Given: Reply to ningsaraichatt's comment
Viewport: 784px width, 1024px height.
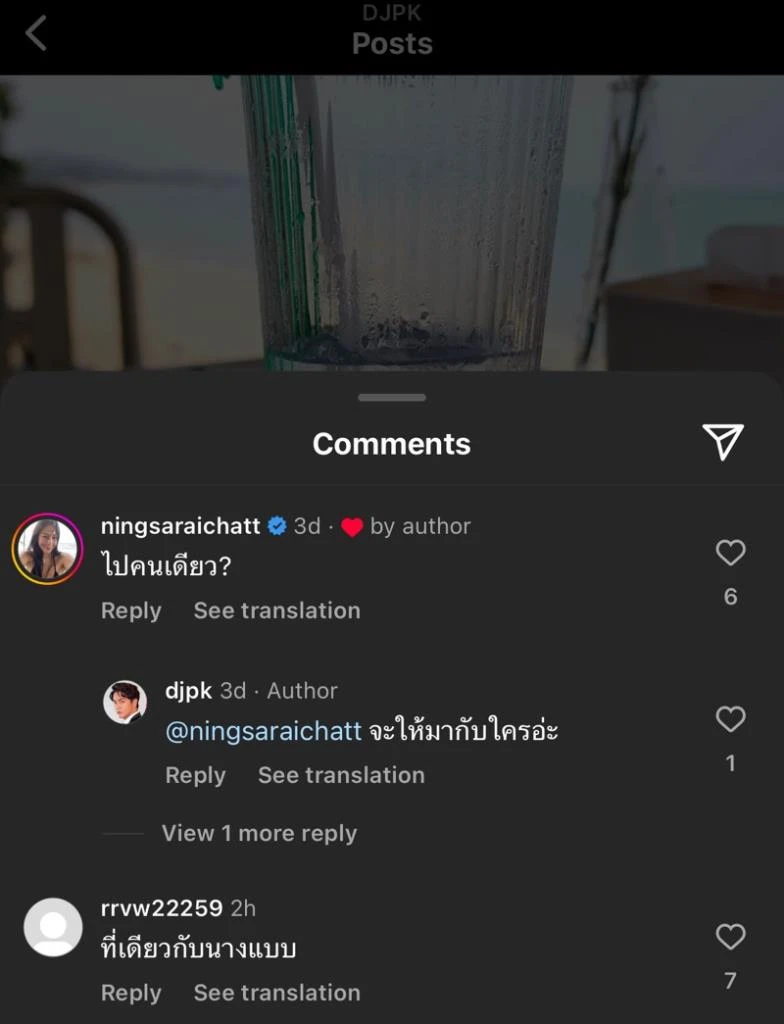Looking at the screenshot, I should (131, 611).
